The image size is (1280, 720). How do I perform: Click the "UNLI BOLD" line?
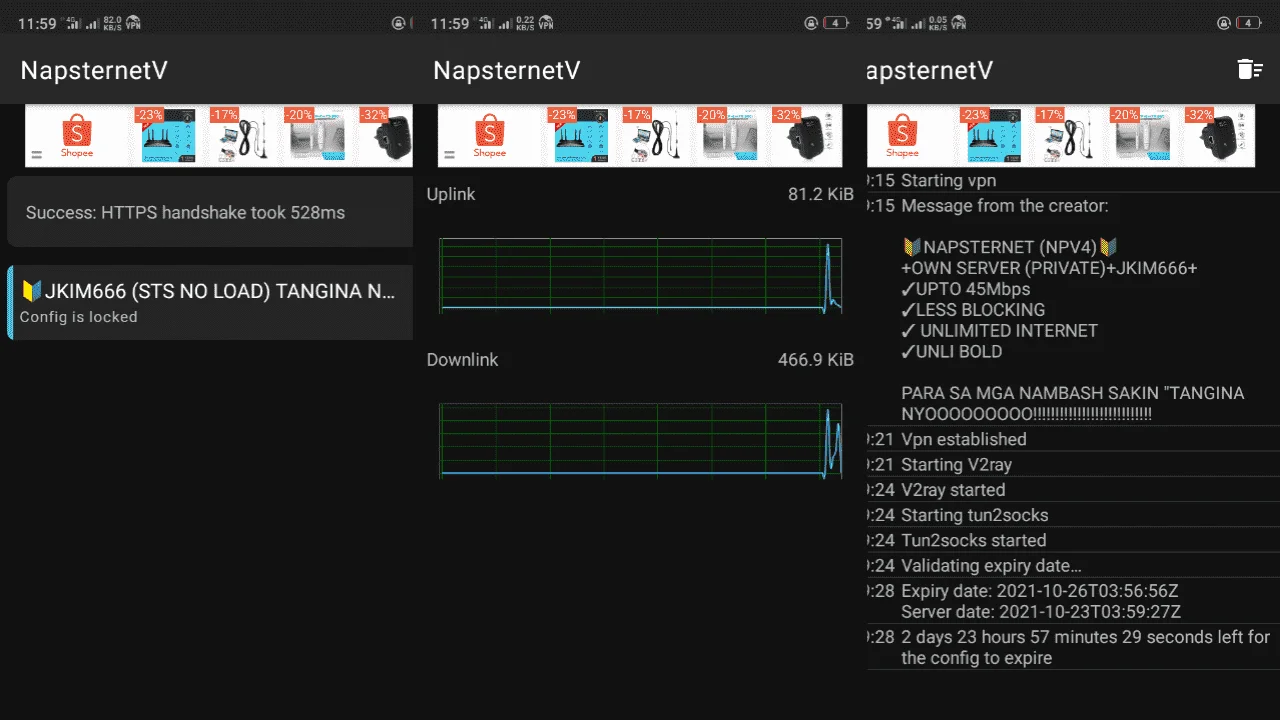click(x=952, y=352)
